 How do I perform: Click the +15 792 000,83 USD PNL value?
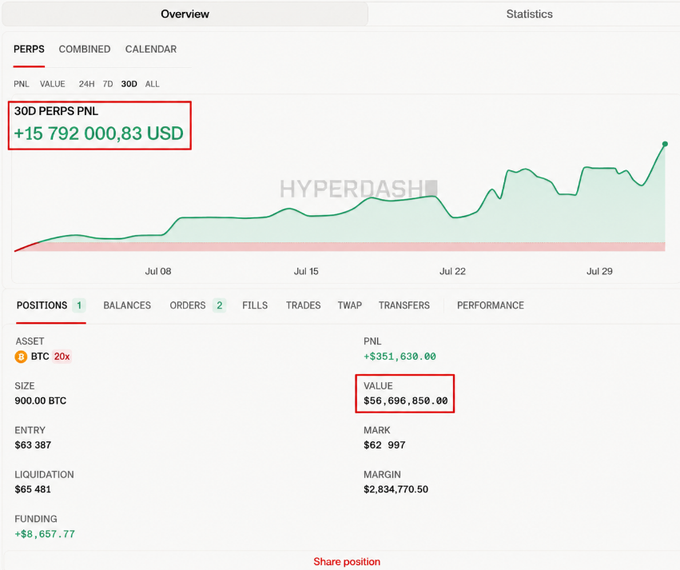click(x=99, y=133)
